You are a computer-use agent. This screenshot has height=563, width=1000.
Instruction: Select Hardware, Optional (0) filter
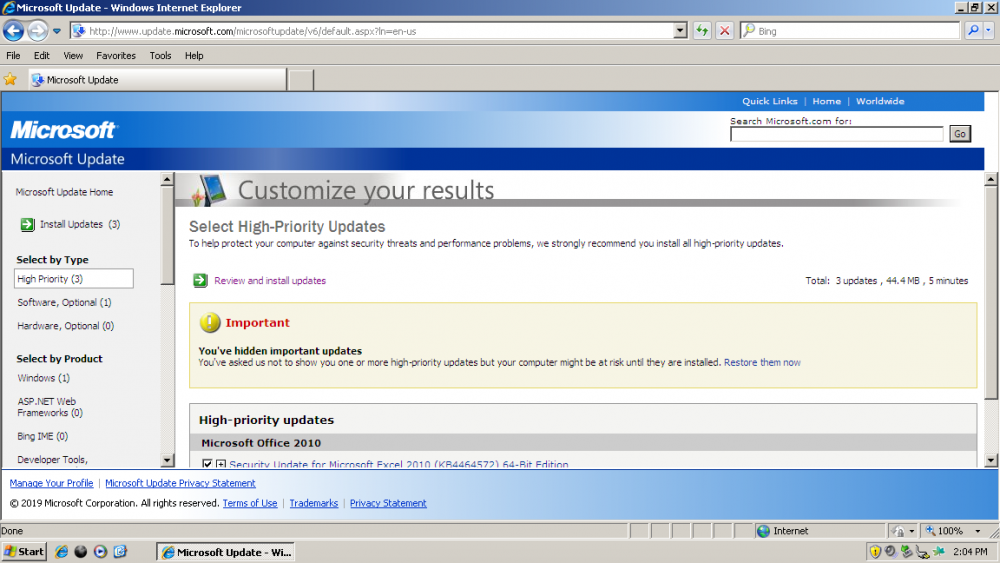[66, 326]
